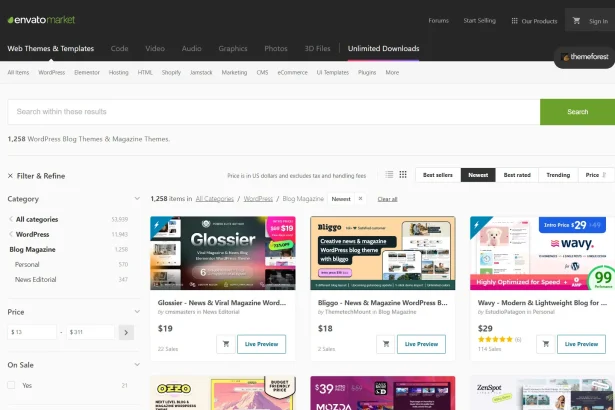
Task: Click the maximum price input field
Action: [90, 332]
